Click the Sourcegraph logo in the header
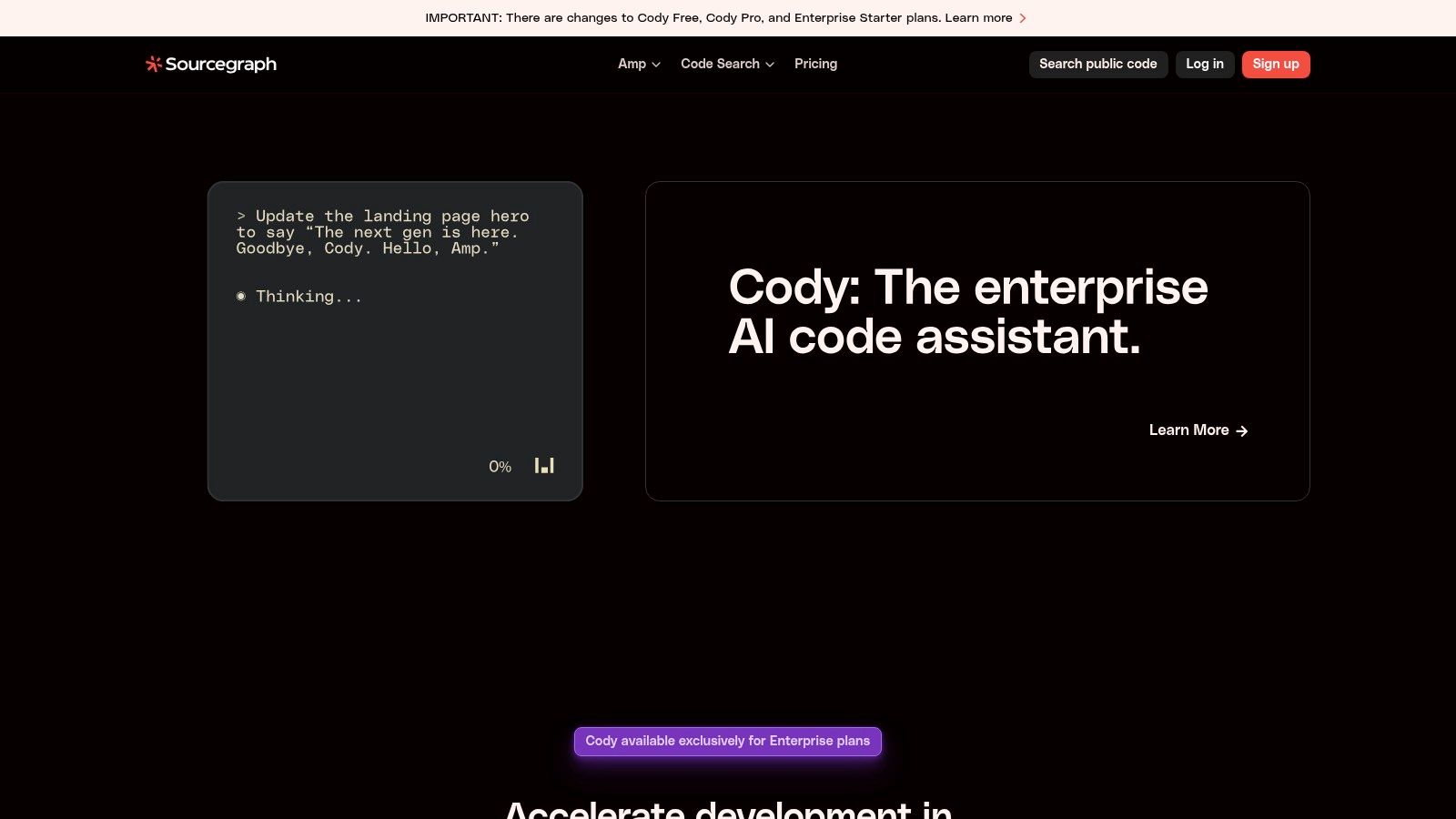Screen dimensions: 1456x819 point(211,64)
